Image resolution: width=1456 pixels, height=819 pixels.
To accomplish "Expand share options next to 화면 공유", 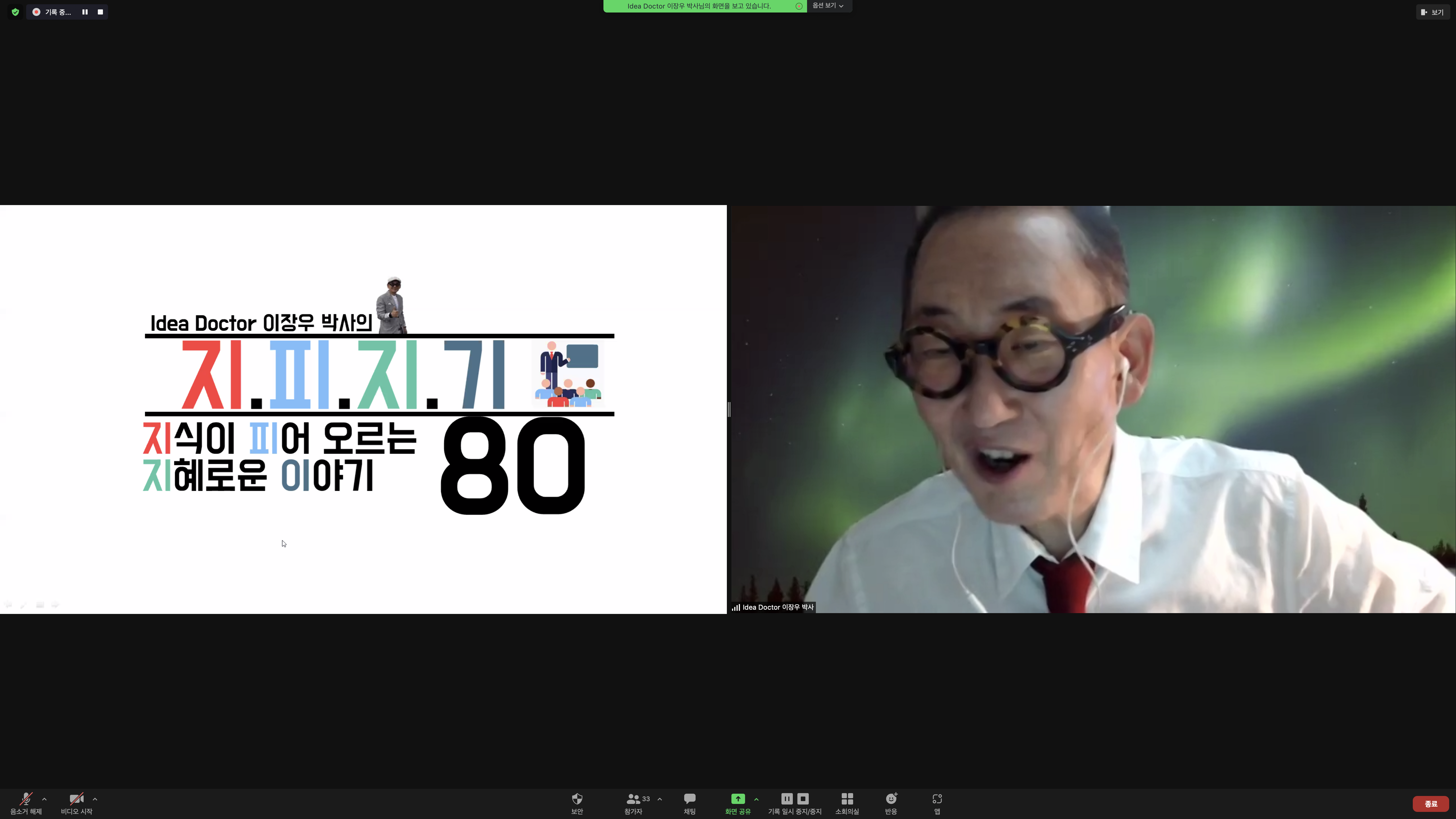I will pos(756,799).
